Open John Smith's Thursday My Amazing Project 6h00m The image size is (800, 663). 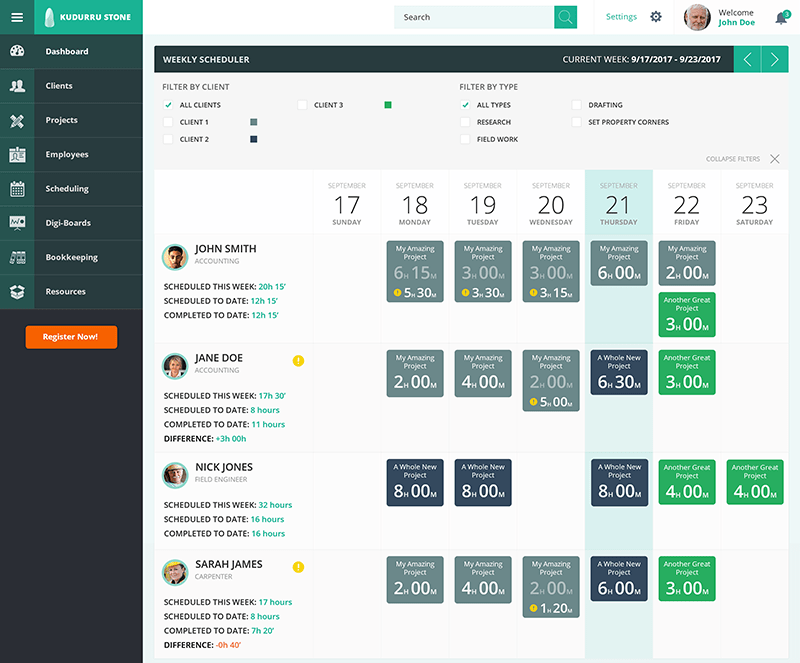(x=619, y=263)
